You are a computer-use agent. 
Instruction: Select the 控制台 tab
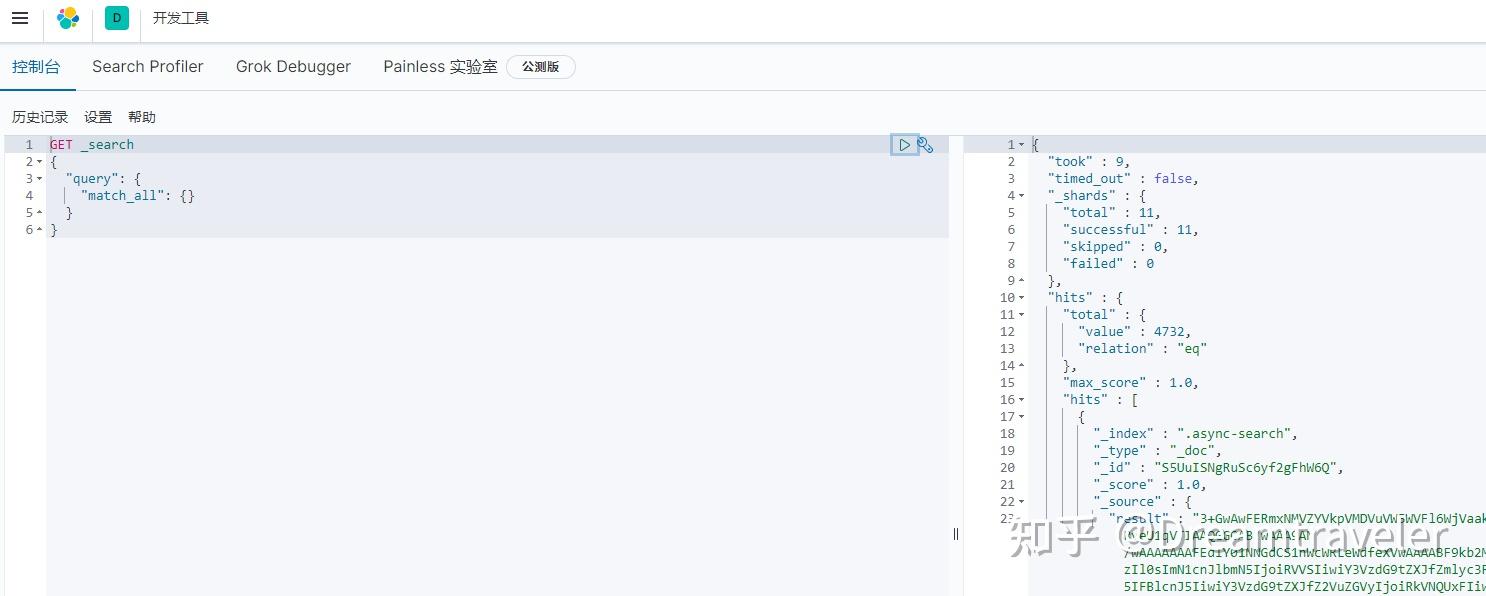pos(37,66)
